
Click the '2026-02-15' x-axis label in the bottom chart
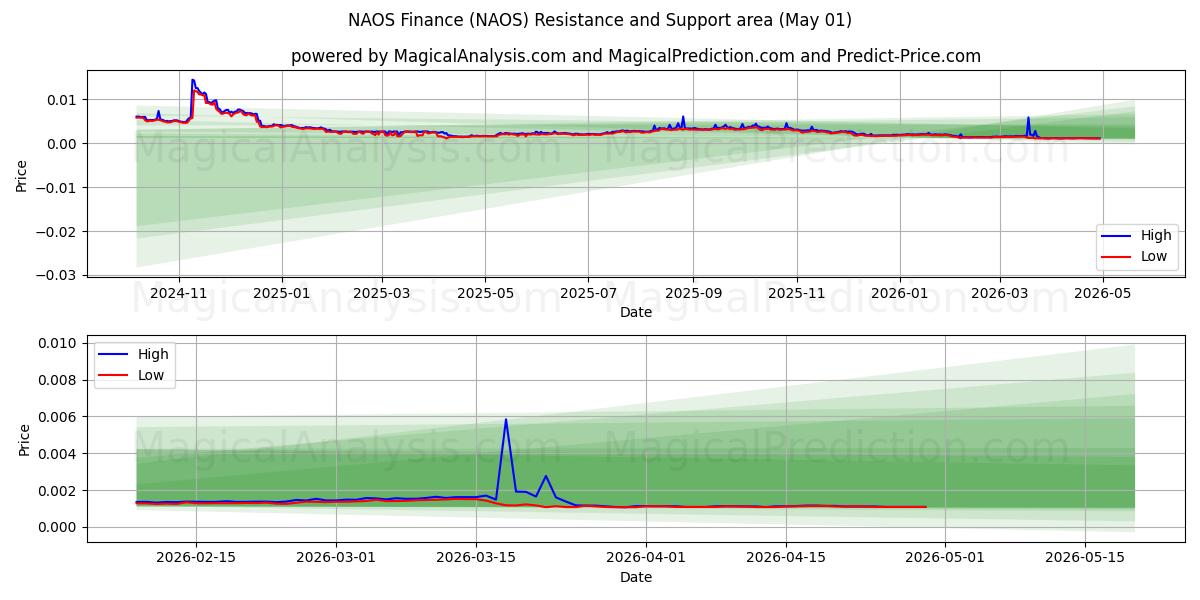196,560
